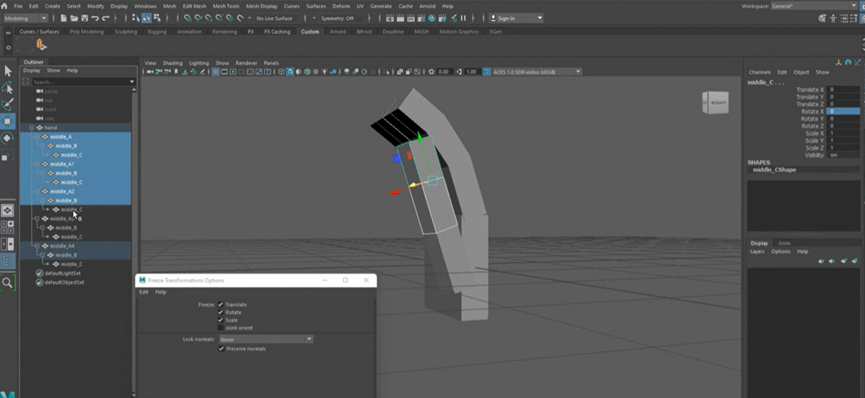Click the Channels menu in Channel Box
This screenshot has height=398, width=865.
coord(760,72)
